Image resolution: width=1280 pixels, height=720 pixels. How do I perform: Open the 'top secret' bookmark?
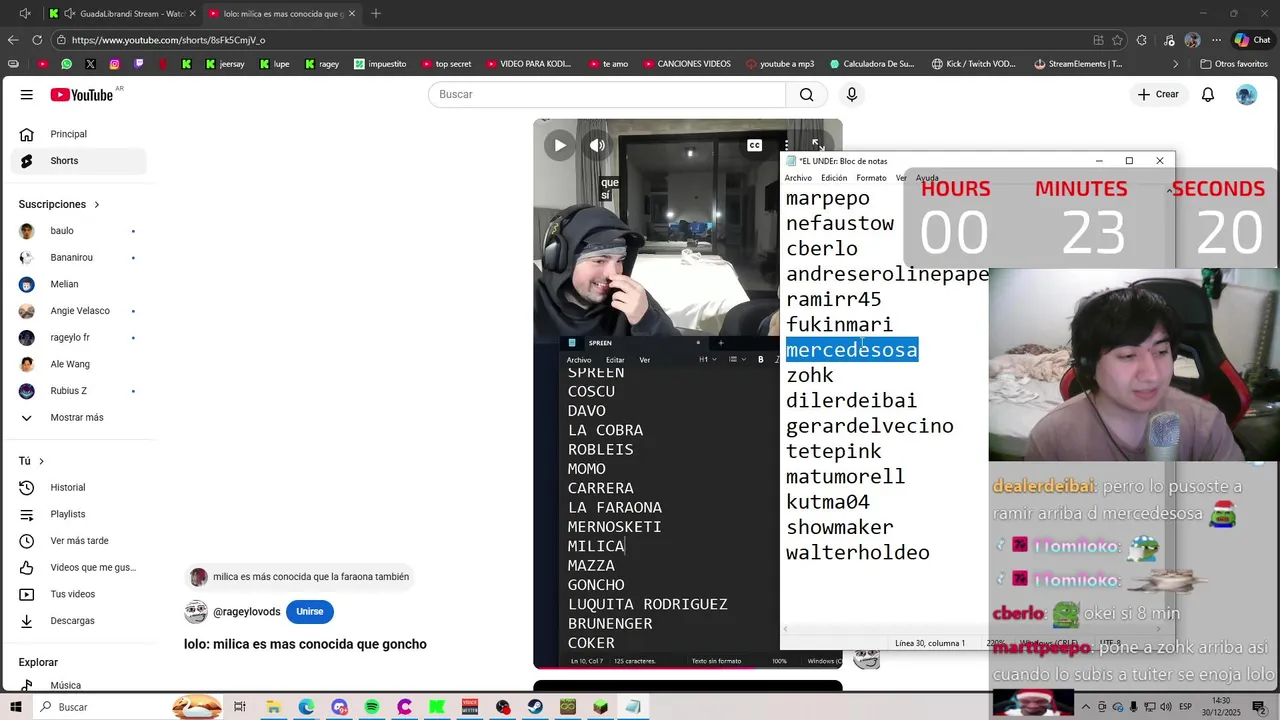[446, 64]
